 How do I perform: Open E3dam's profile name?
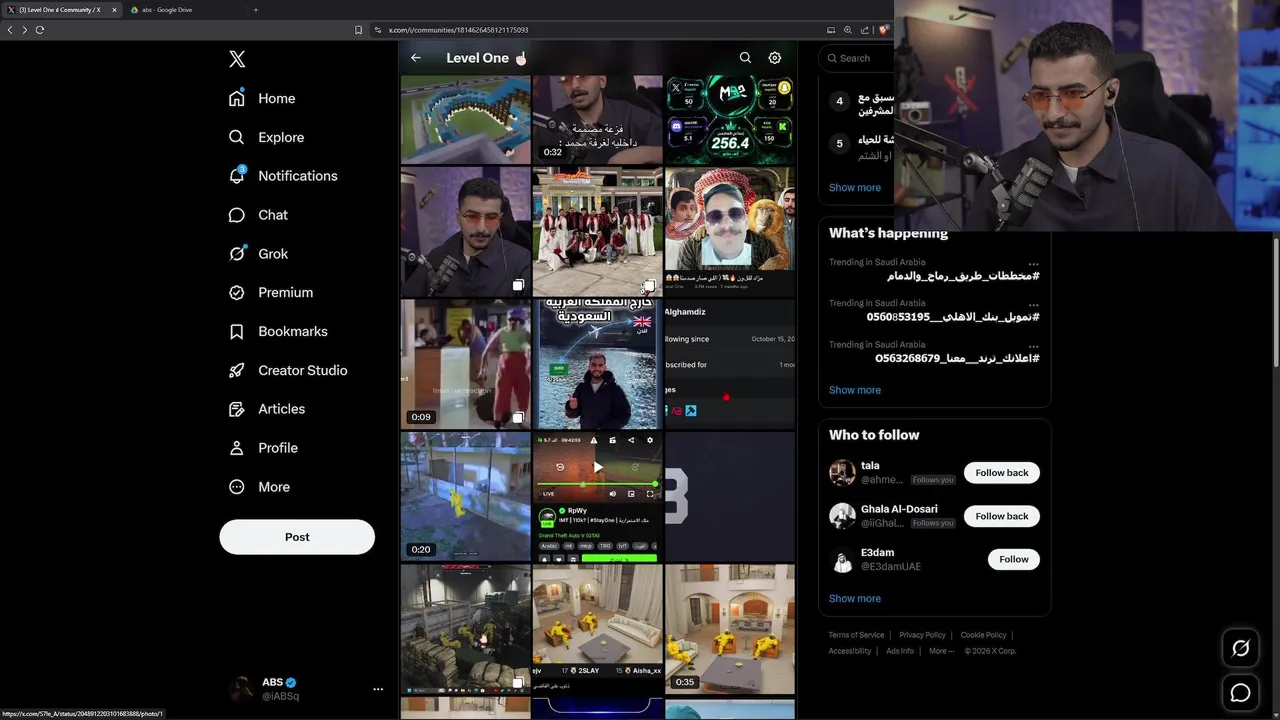[x=877, y=553]
